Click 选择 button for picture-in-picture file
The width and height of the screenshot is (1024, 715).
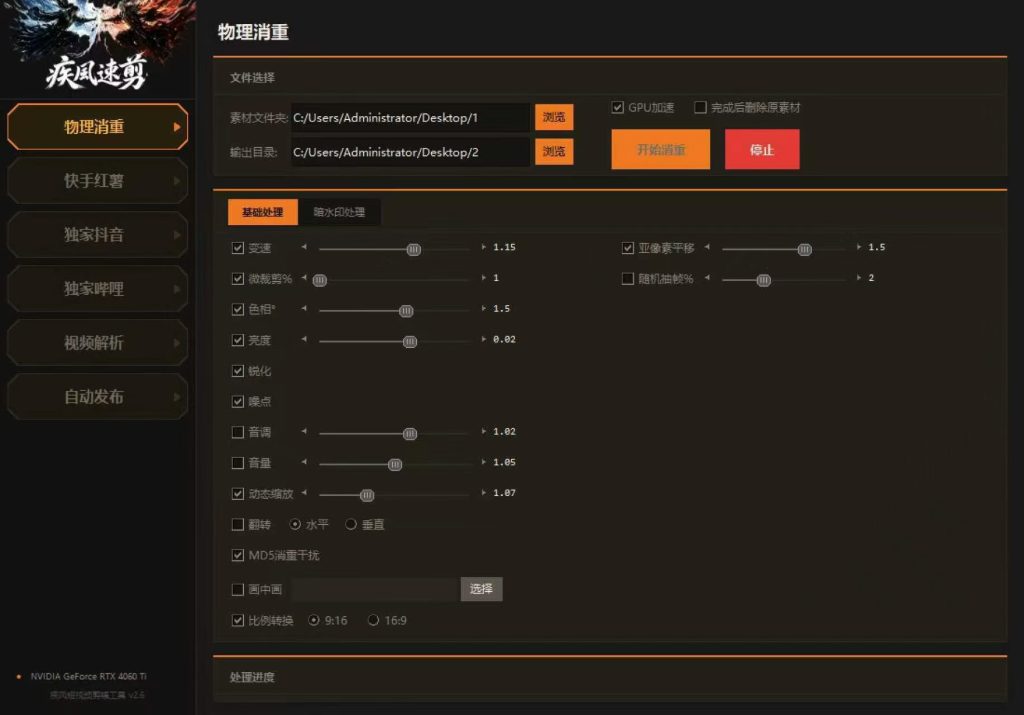click(x=481, y=589)
